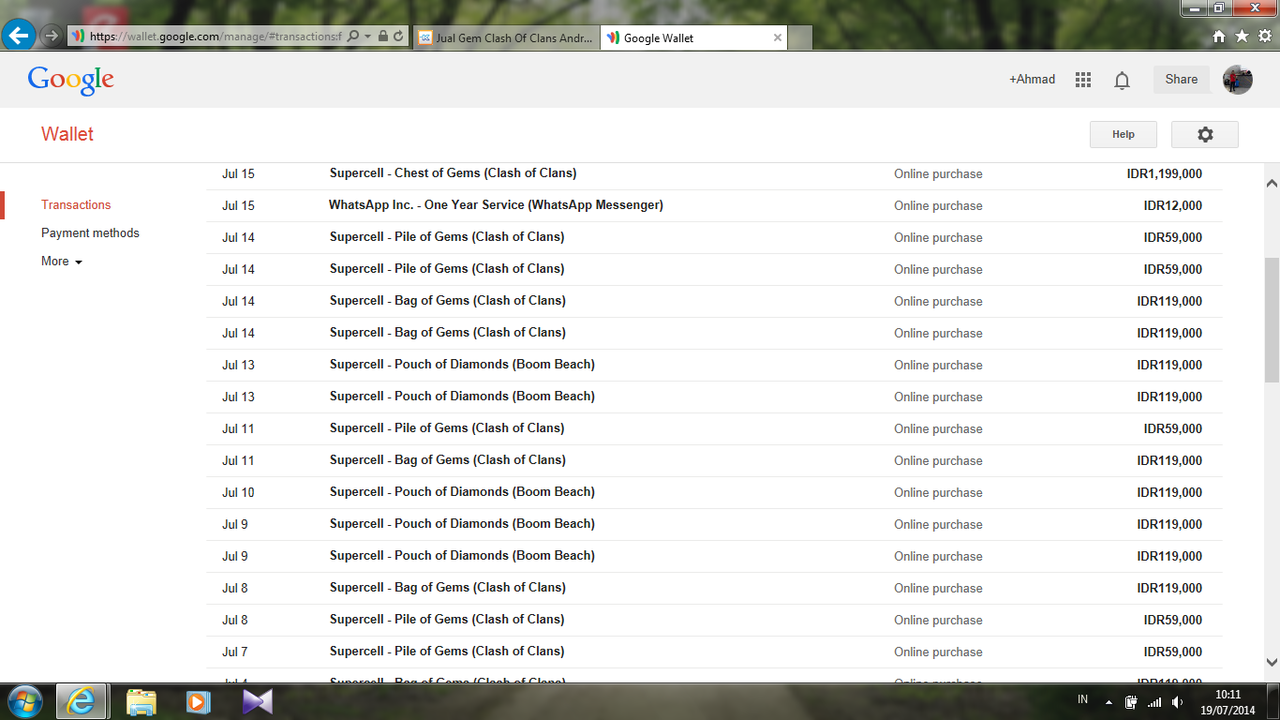Click the vertical scrollbar thumb

click(1272, 320)
